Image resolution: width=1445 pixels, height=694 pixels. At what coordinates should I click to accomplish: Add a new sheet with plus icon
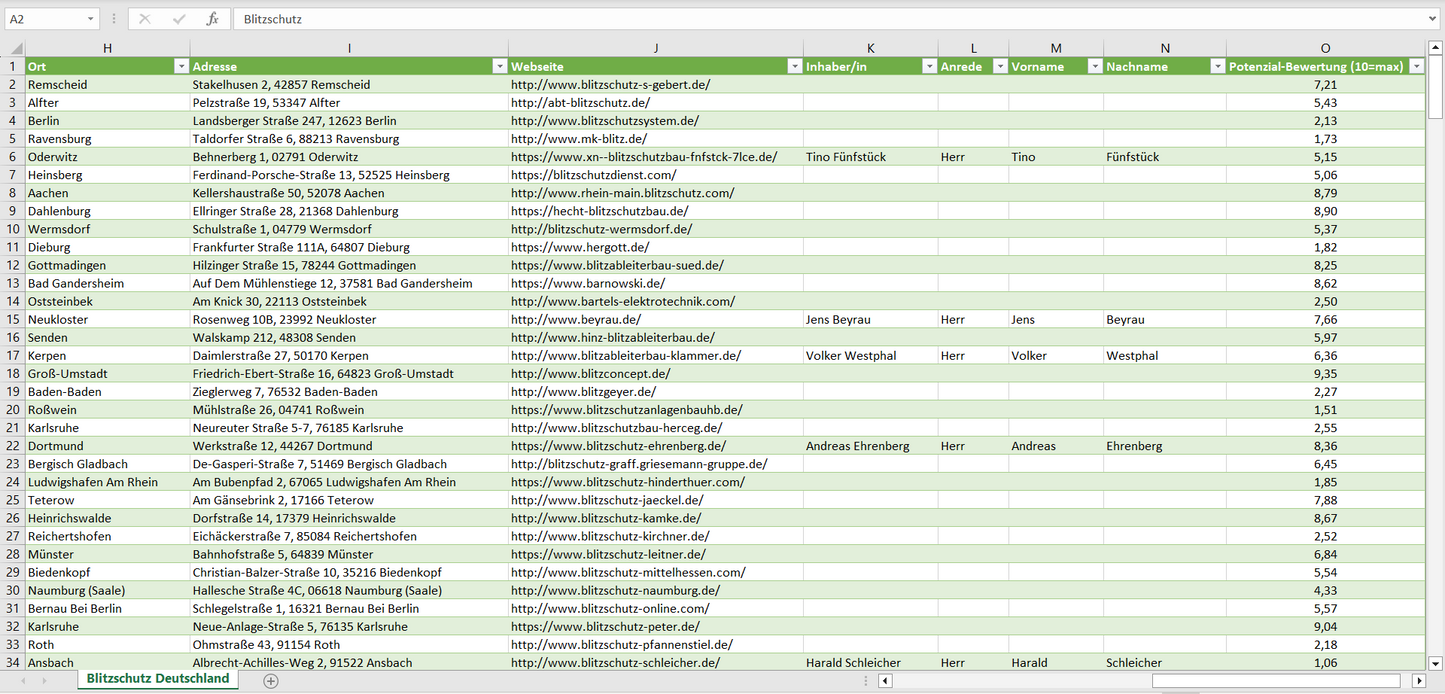(x=270, y=680)
